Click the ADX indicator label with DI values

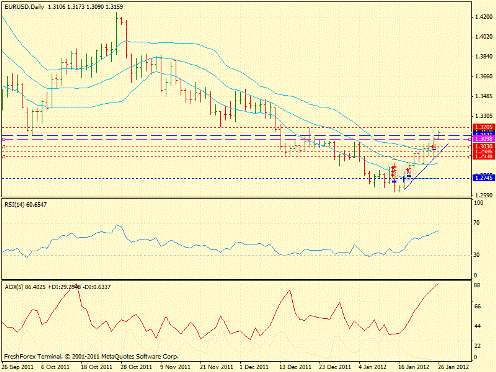pyautogui.click(x=57, y=287)
